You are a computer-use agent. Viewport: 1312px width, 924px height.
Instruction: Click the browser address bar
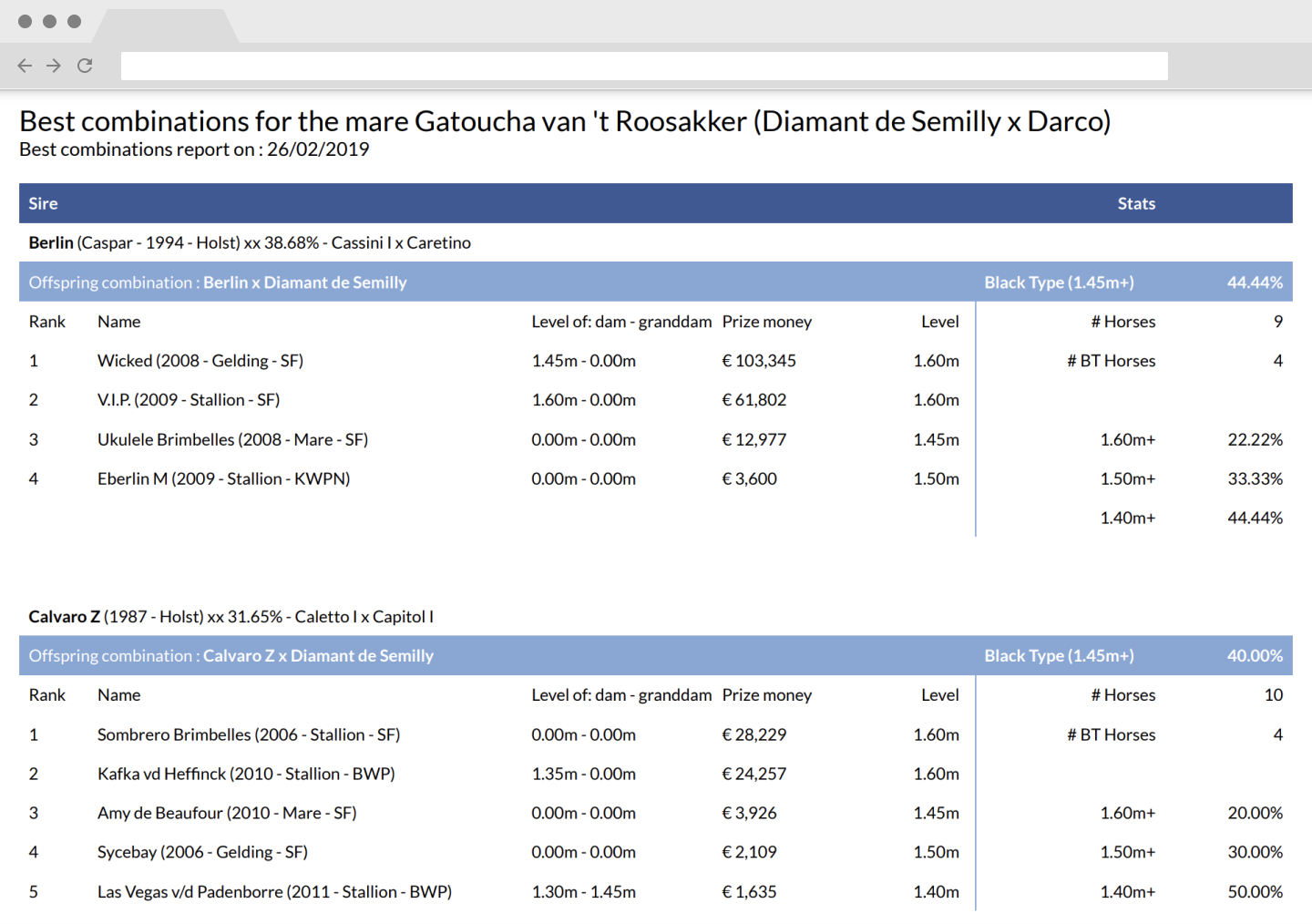coord(644,66)
